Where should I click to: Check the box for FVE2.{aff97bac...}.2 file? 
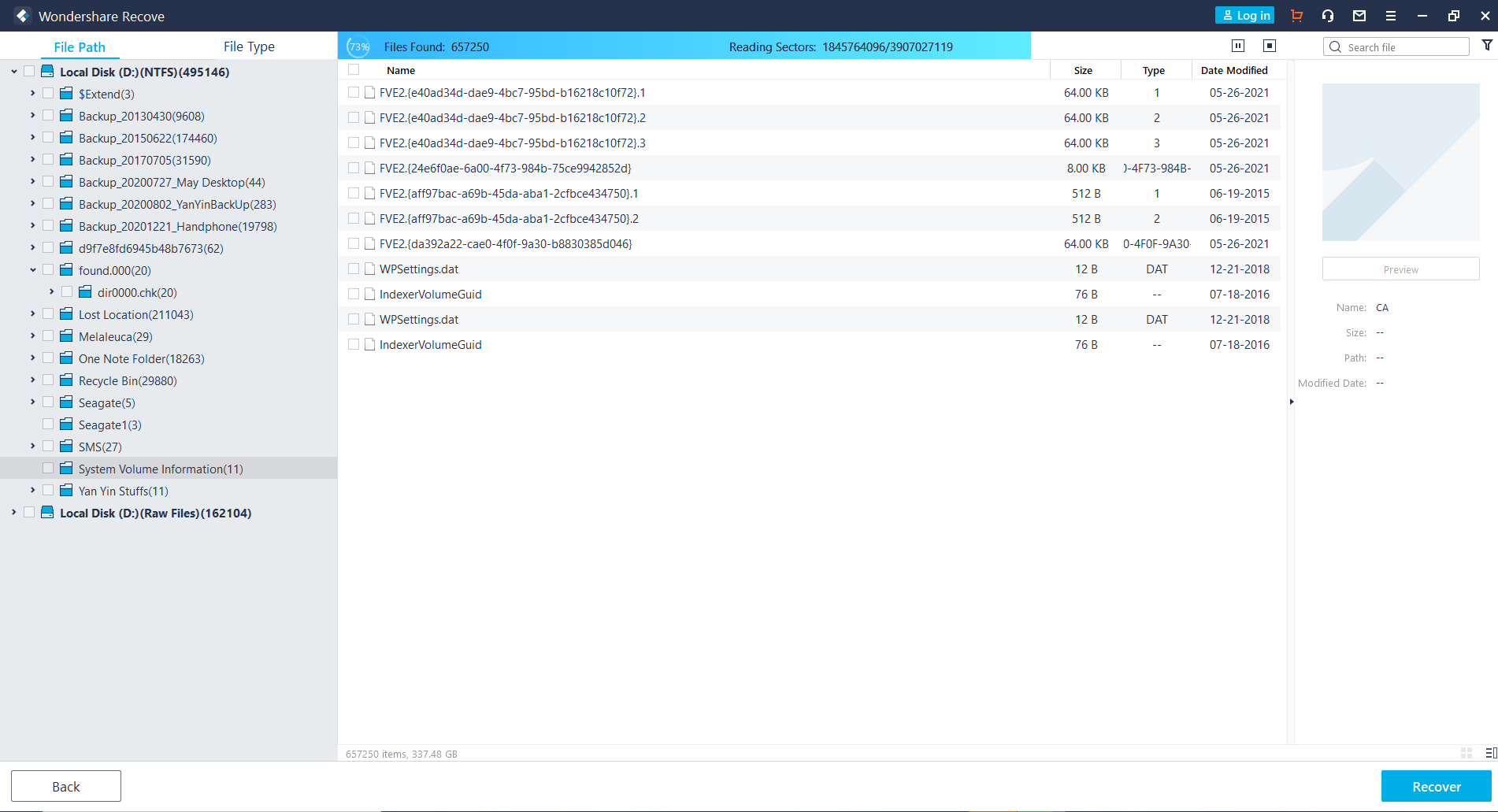coord(354,218)
